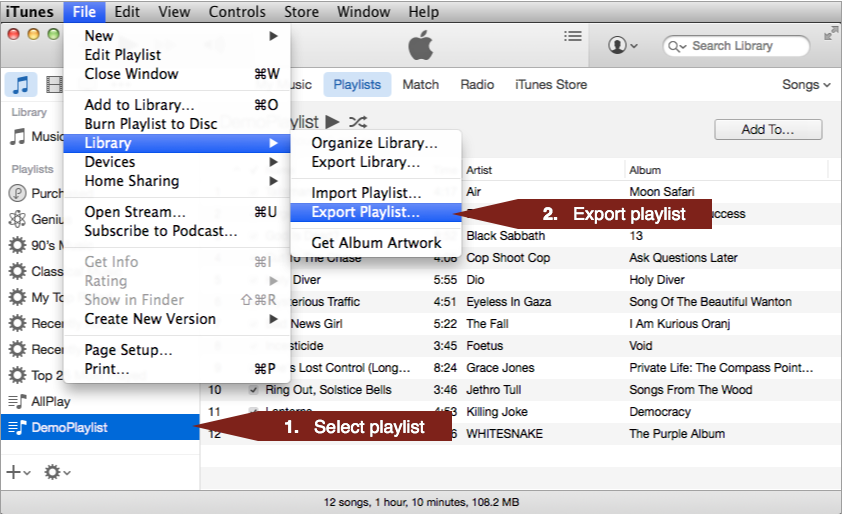The image size is (843, 514).
Task: Switch to the Match tab
Action: click(x=420, y=84)
